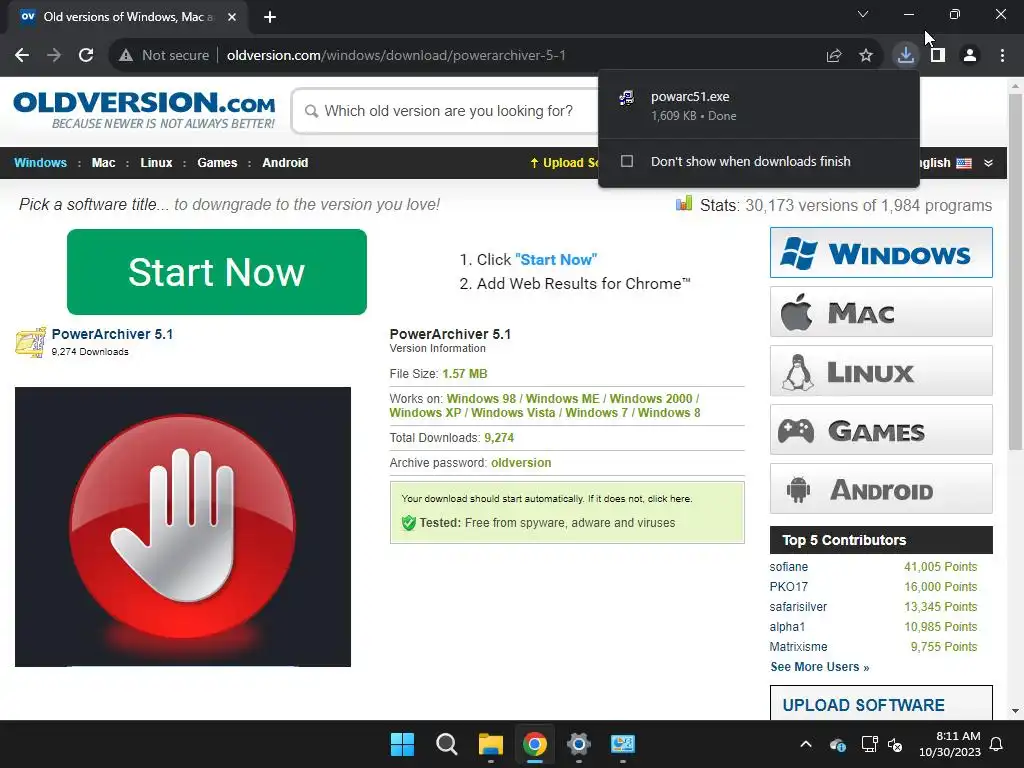This screenshot has width=1024, height=768.
Task: Open contributor safarisilver's profile
Action: 798,607
